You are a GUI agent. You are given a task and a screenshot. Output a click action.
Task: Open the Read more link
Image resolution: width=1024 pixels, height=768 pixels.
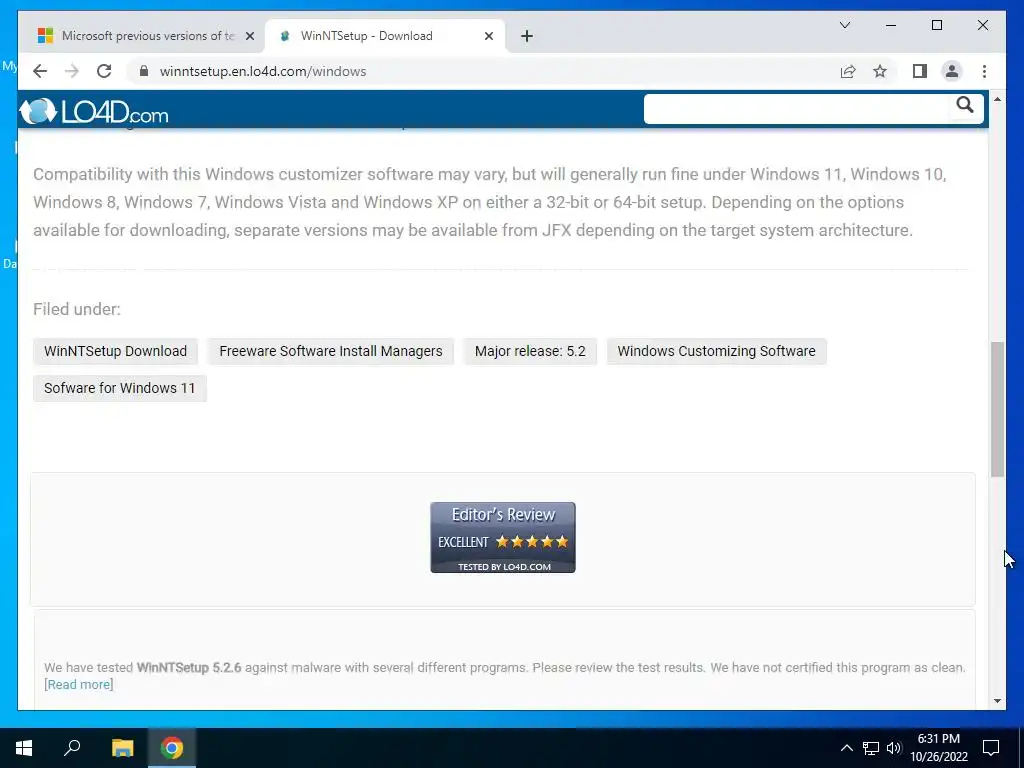click(79, 684)
